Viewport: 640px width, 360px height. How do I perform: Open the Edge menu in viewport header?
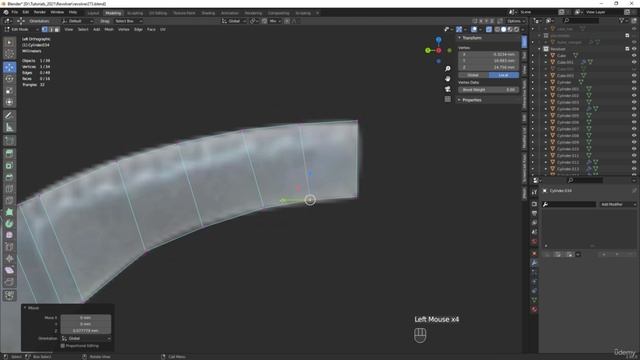tap(138, 29)
